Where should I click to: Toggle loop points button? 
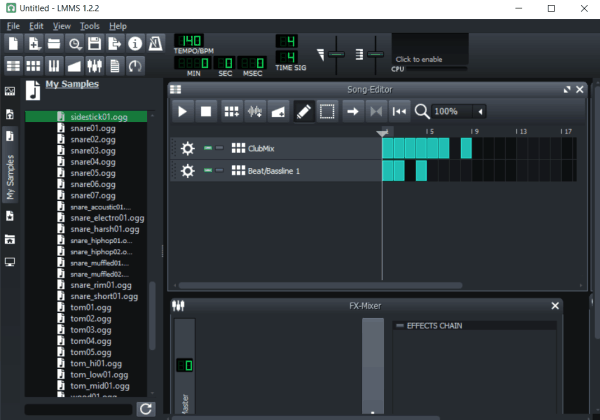pyautogui.click(x=376, y=112)
